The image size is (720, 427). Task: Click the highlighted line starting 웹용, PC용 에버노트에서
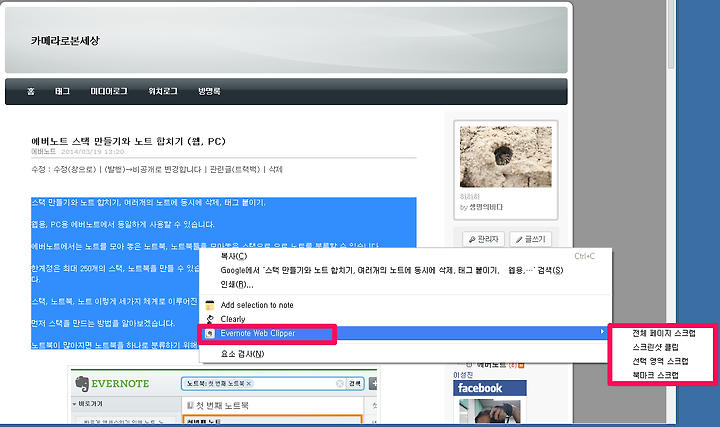(x=123, y=225)
